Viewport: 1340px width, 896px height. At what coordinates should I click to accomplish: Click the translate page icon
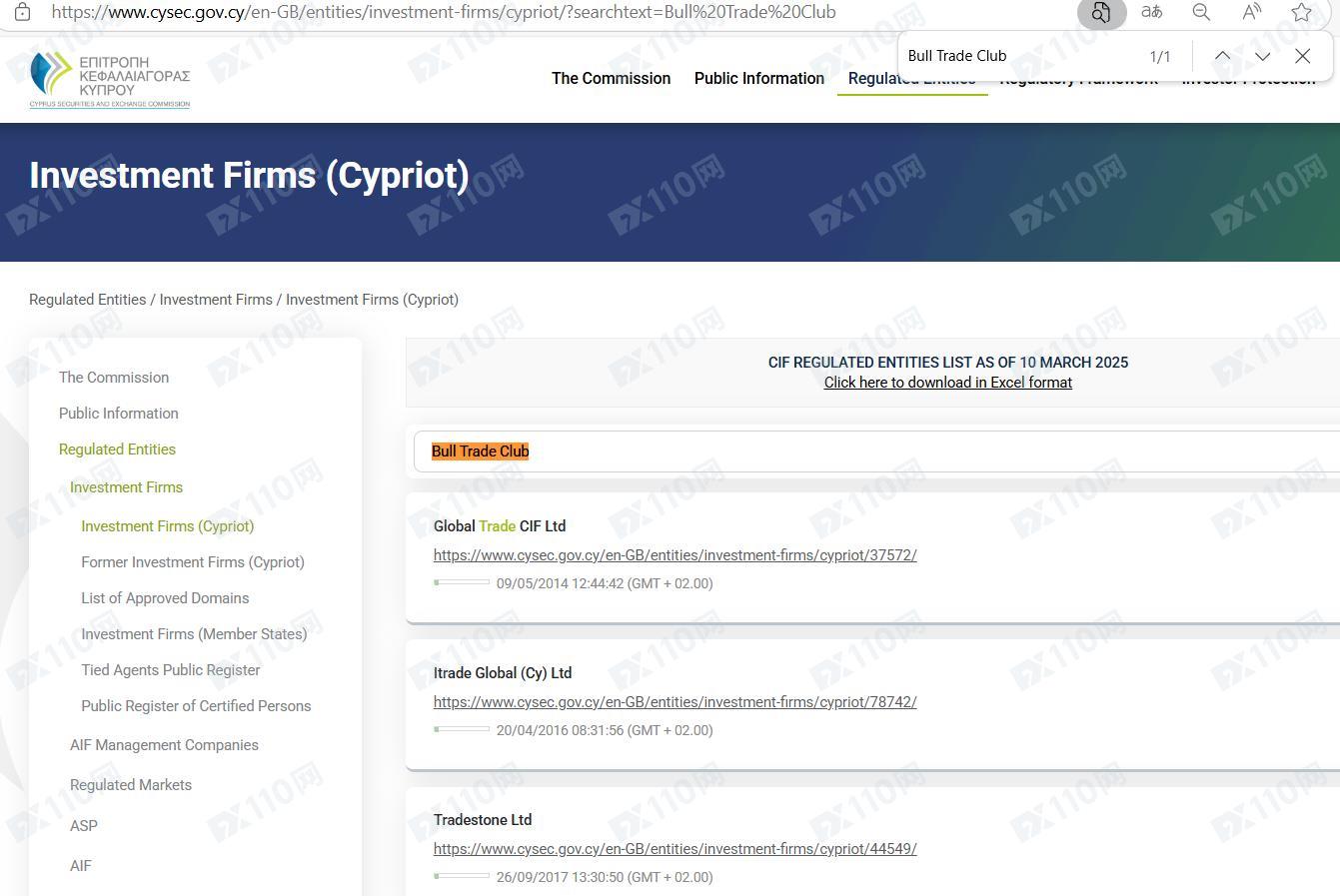click(1151, 12)
